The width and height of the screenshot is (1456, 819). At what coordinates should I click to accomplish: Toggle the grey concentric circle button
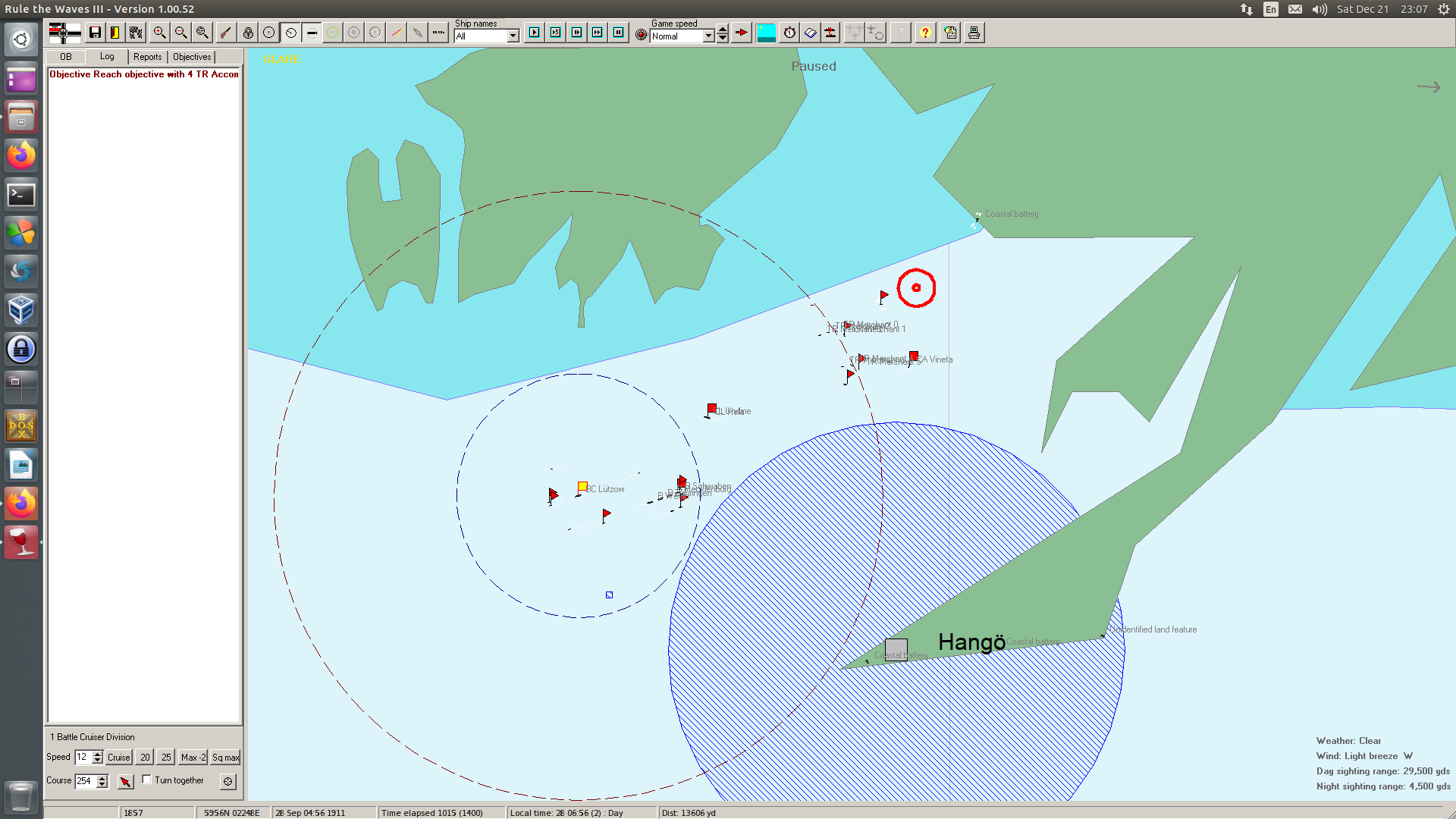(354, 33)
